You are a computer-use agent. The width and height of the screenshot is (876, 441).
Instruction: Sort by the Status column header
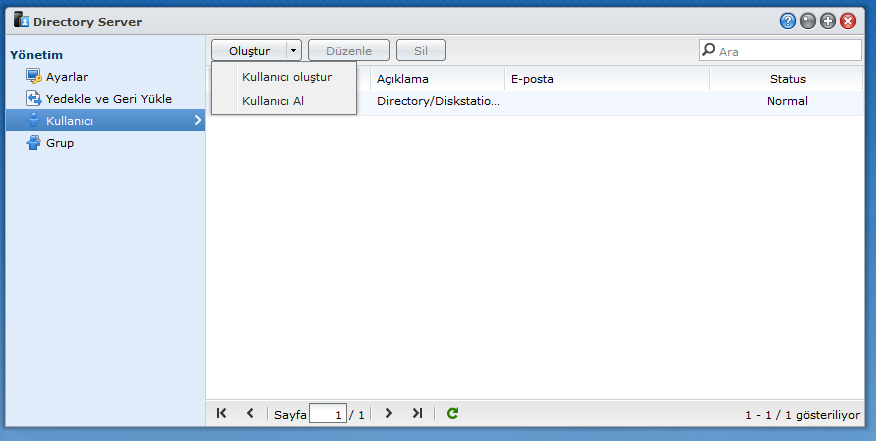(787, 79)
